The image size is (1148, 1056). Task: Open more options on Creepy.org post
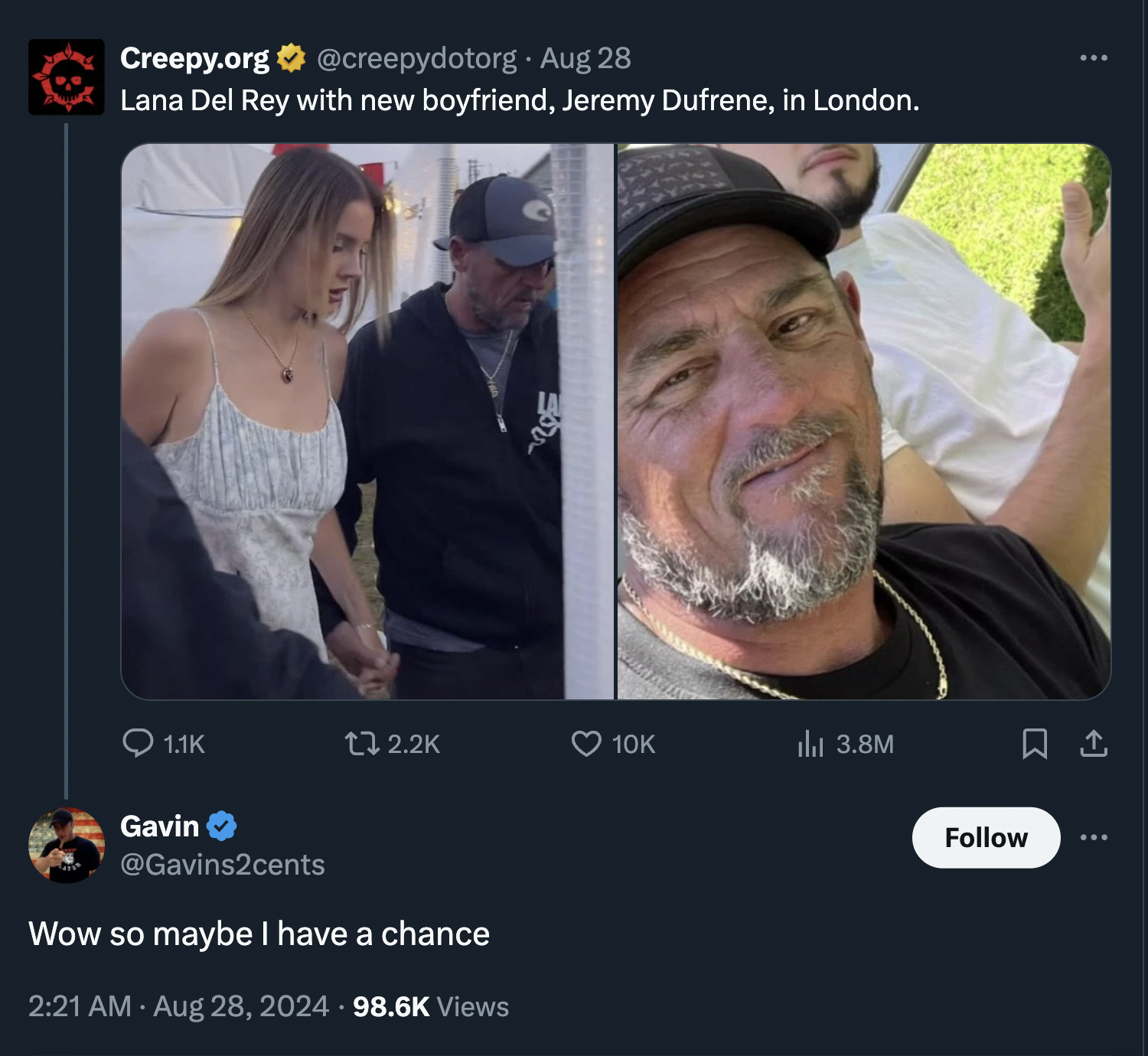(x=1094, y=58)
